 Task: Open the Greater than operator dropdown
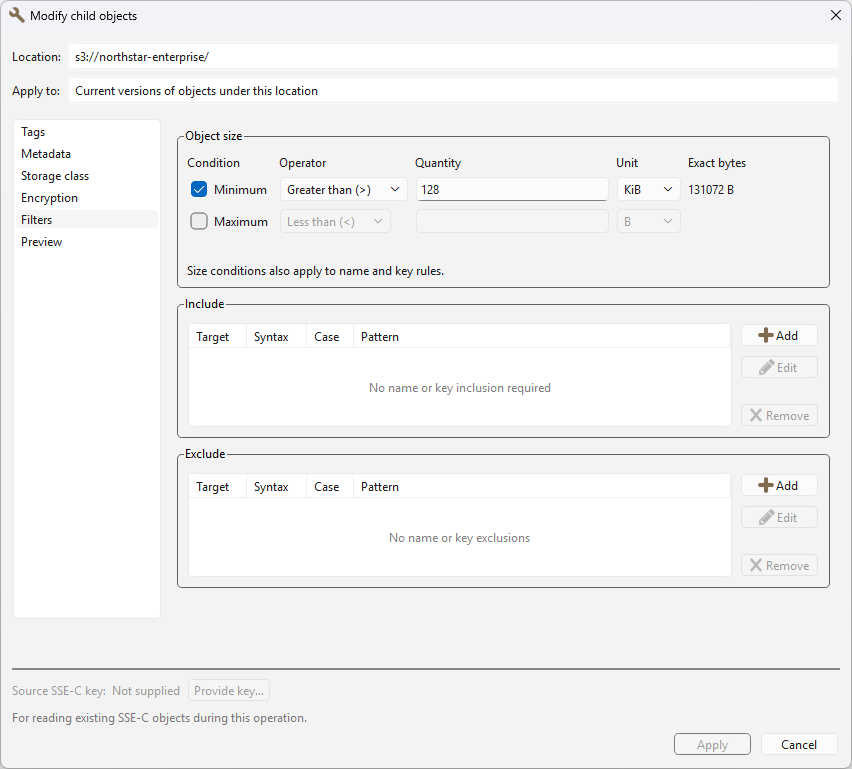pos(343,190)
